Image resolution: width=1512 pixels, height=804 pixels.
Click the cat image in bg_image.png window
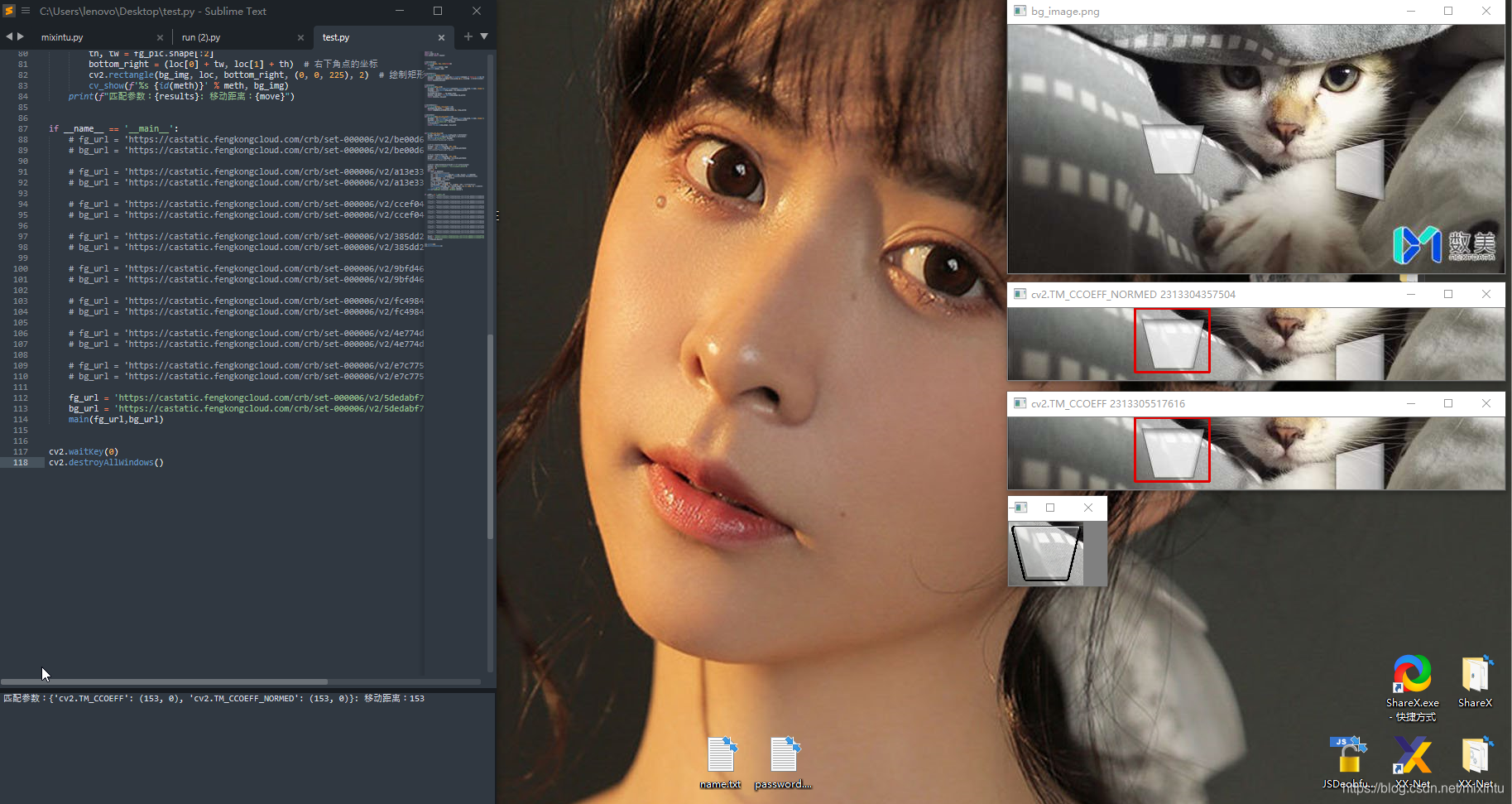pos(1256,149)
